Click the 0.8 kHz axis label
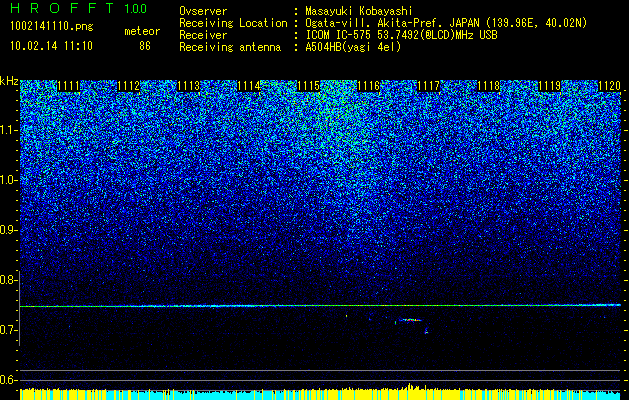 (9, 280)
